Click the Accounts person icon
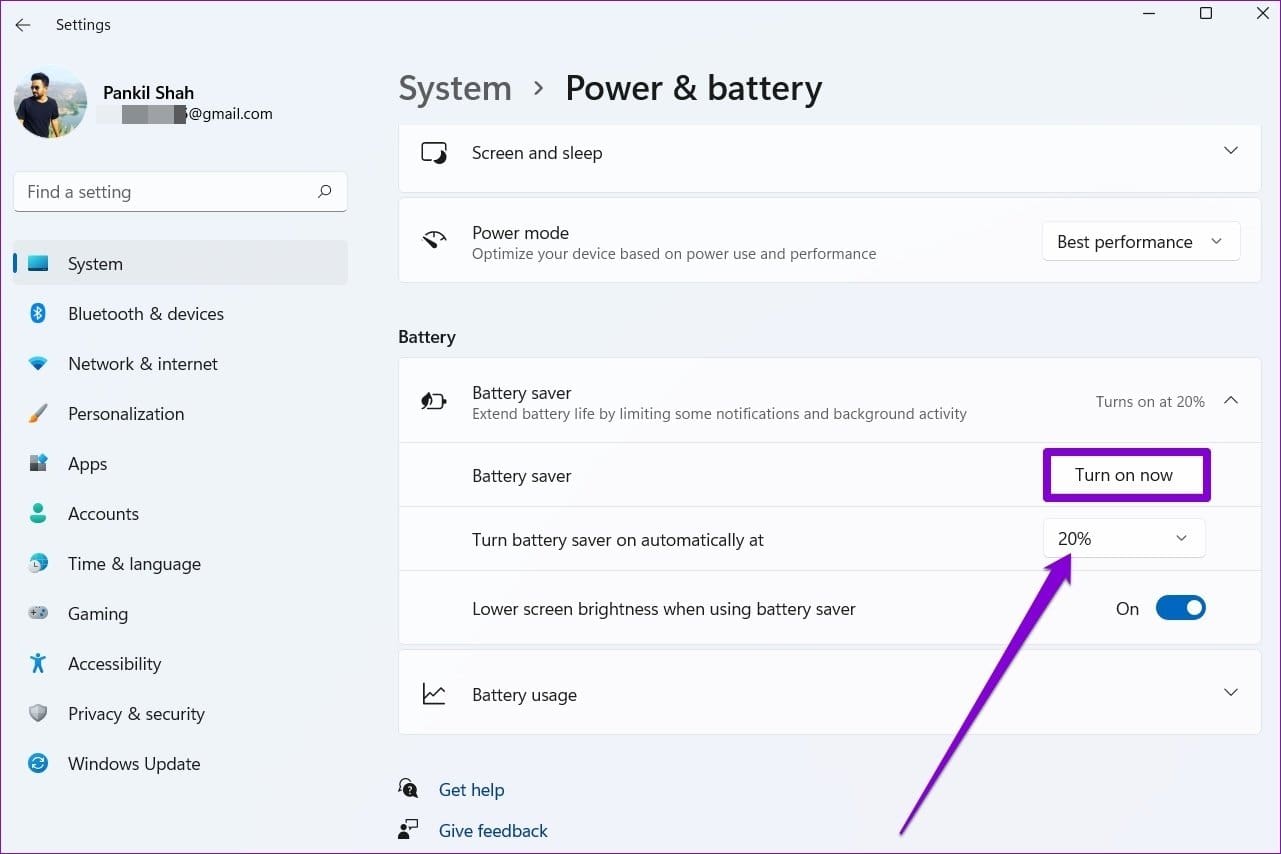This screenshot has width=1281, height=854. [x=38, y=513]
